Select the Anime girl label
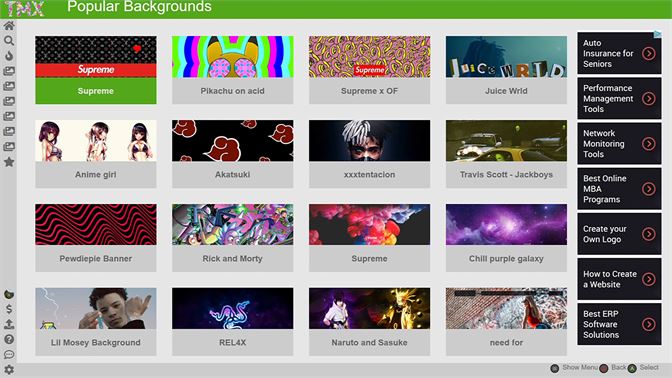The image size is (672, 378). click(96, 174)
